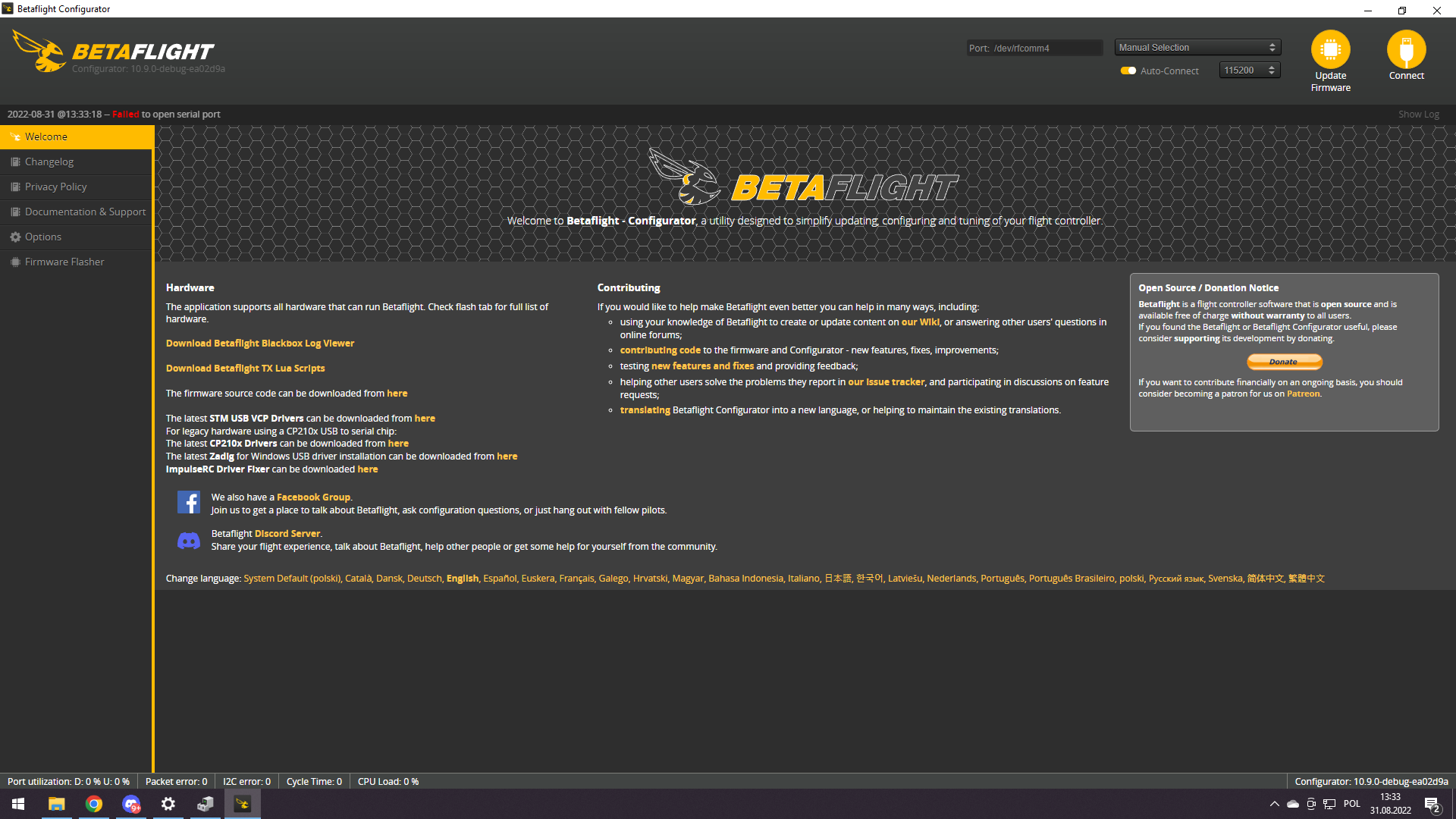Increase the baud rate using the stepper arrows
Image resolution: width=1456 pixels, height=819 pixels.
click(x=1272, y=66)
